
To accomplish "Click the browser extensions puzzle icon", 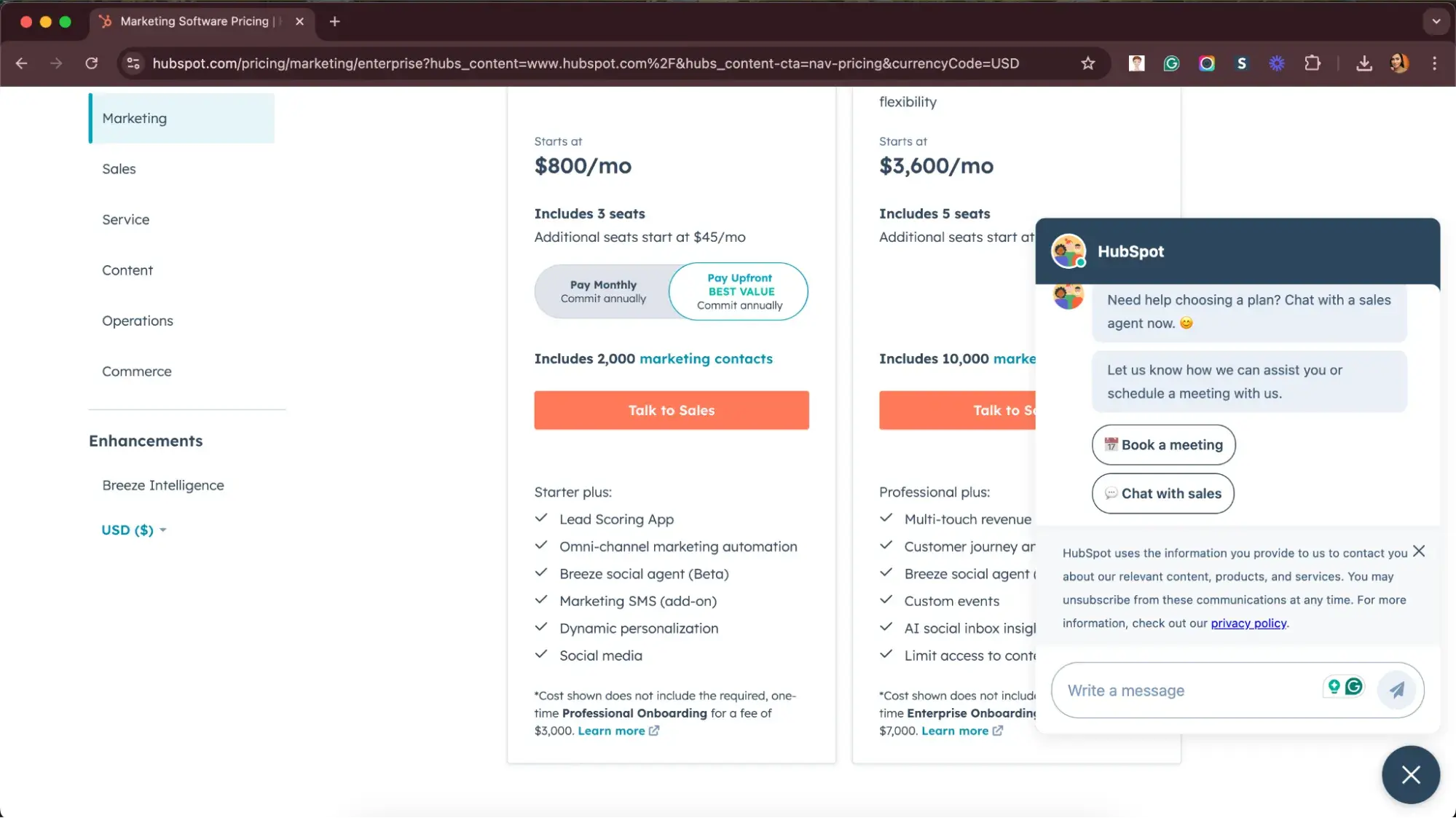I will (x=1313, y=63).
